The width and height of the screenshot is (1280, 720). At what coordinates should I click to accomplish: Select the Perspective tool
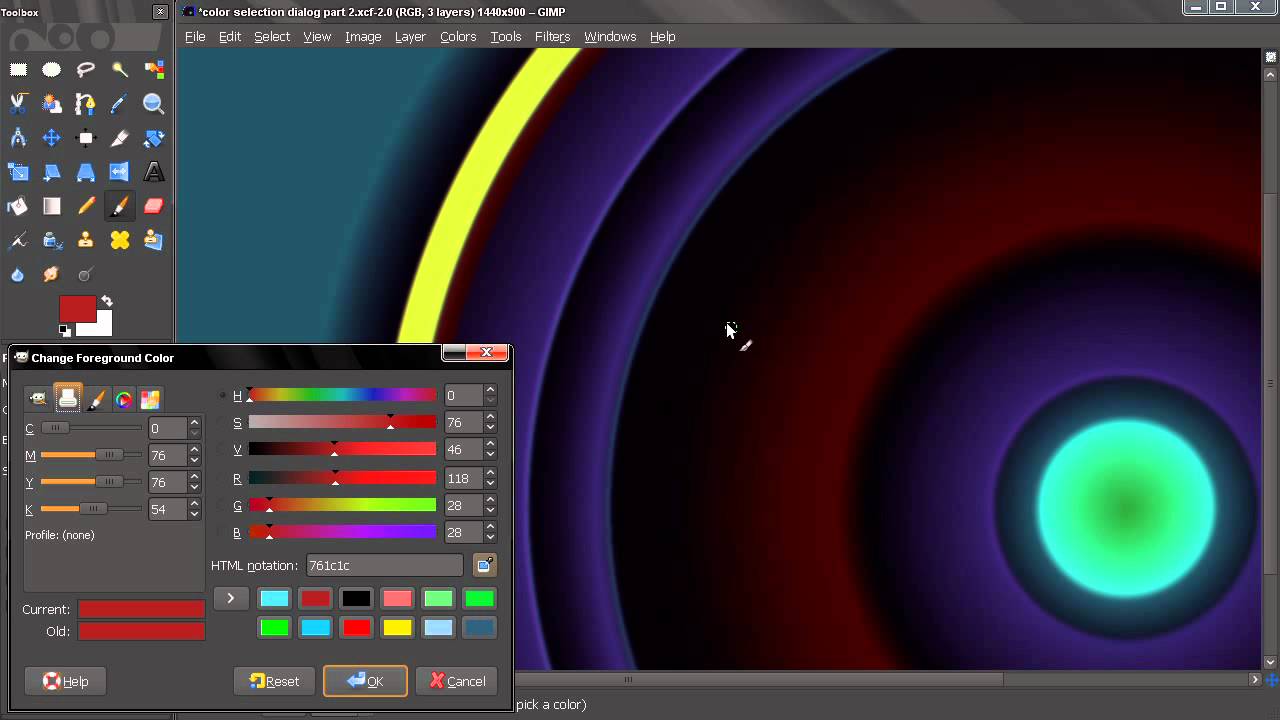click(86, 172)
